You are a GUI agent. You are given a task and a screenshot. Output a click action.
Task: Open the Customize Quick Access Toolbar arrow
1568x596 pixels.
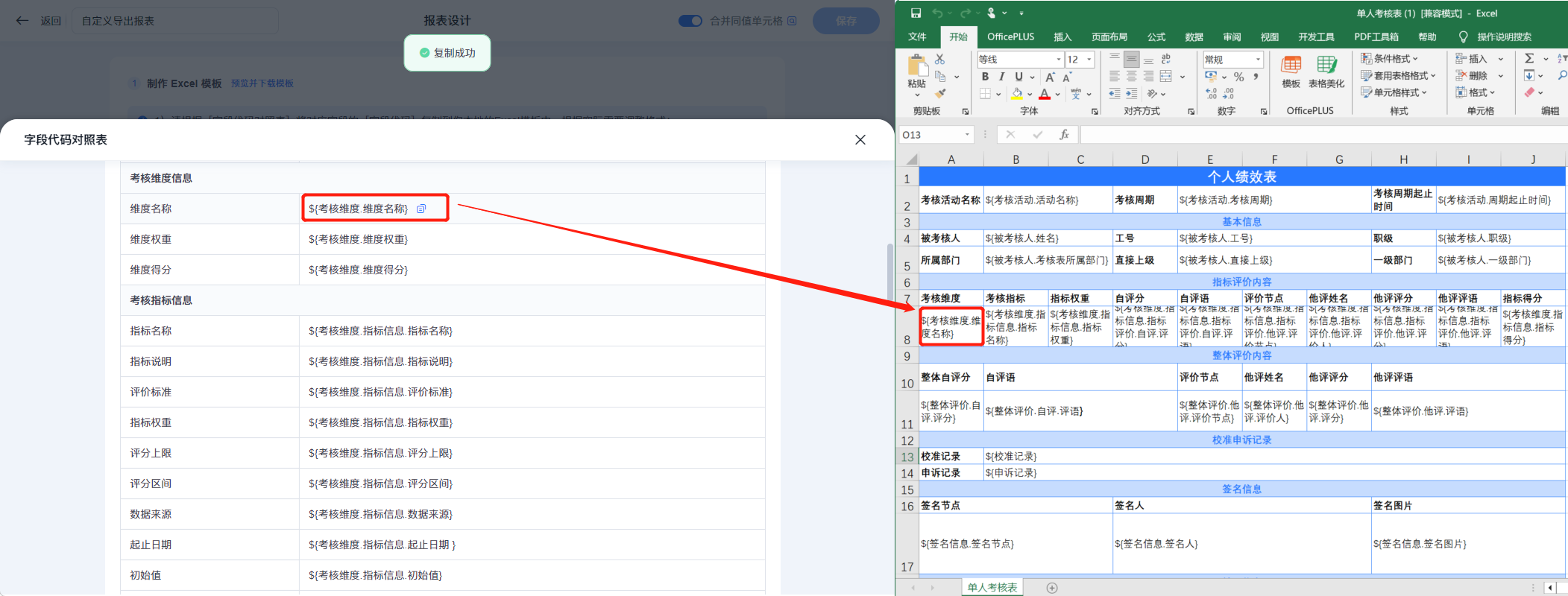pyautogui.click(x=1021, y=13)
